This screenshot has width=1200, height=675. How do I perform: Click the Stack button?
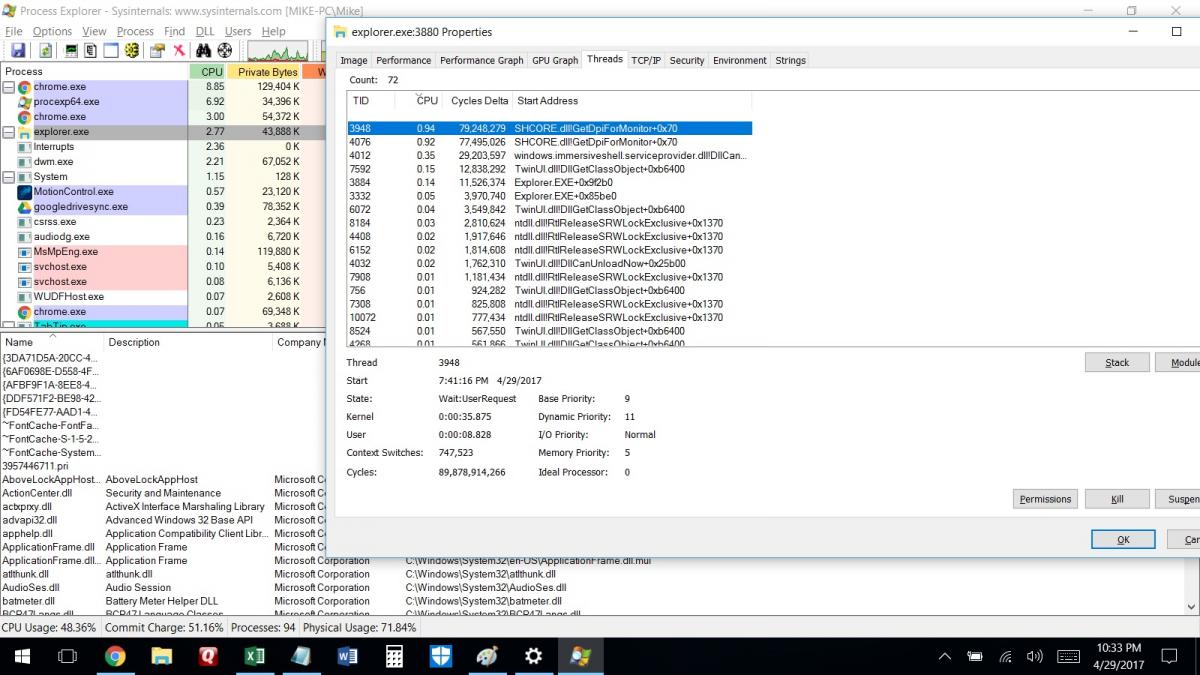click(1117, 363)
